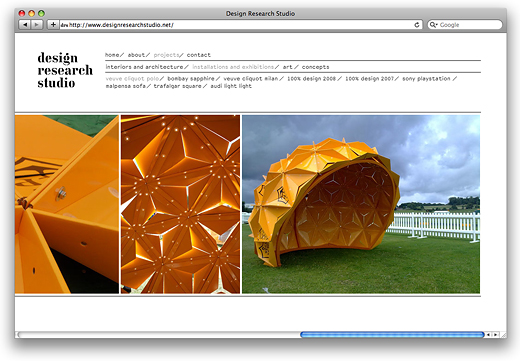Screen dimensions: 520x361
Task: Click the yellow minimize window button
Action: click(x=32, y=13)
